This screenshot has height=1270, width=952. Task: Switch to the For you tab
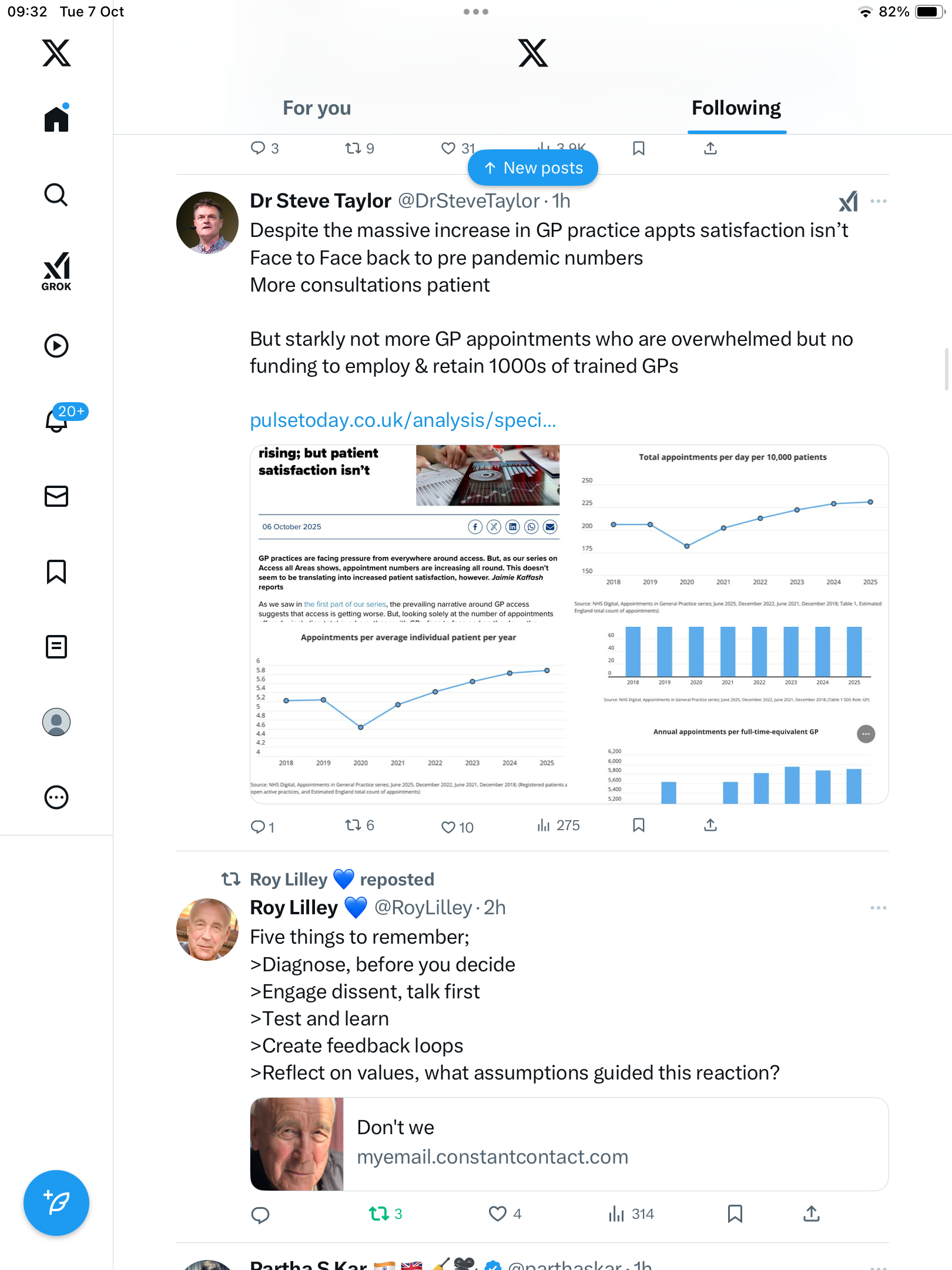pos(317,108)
